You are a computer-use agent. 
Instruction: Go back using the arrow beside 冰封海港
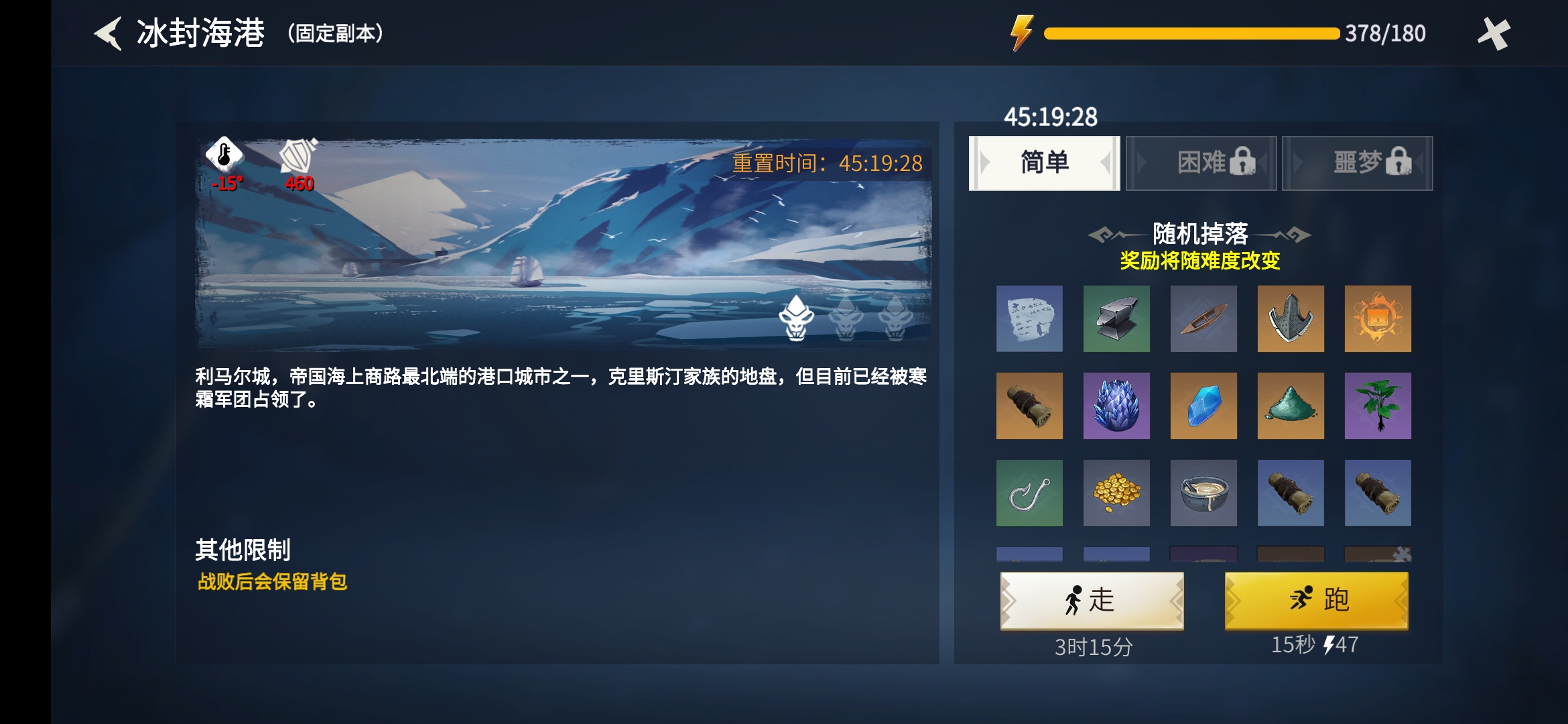(x=108, y=34)
